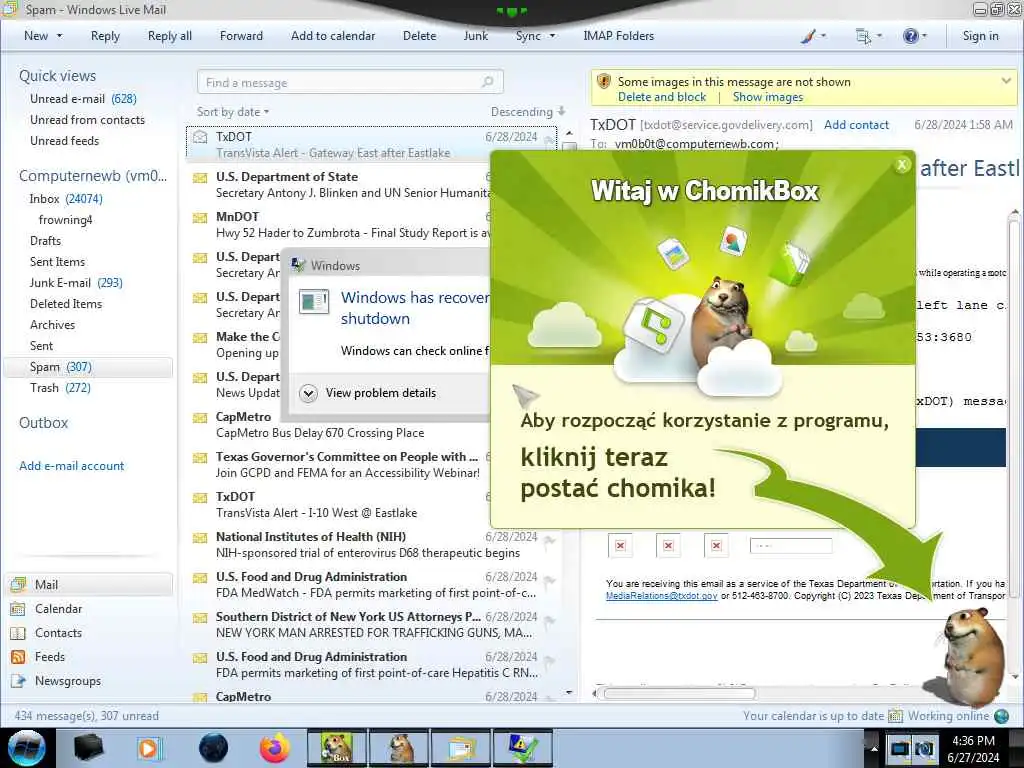Click the Sign in button
1024x768 pixels.
pos(980,37)
